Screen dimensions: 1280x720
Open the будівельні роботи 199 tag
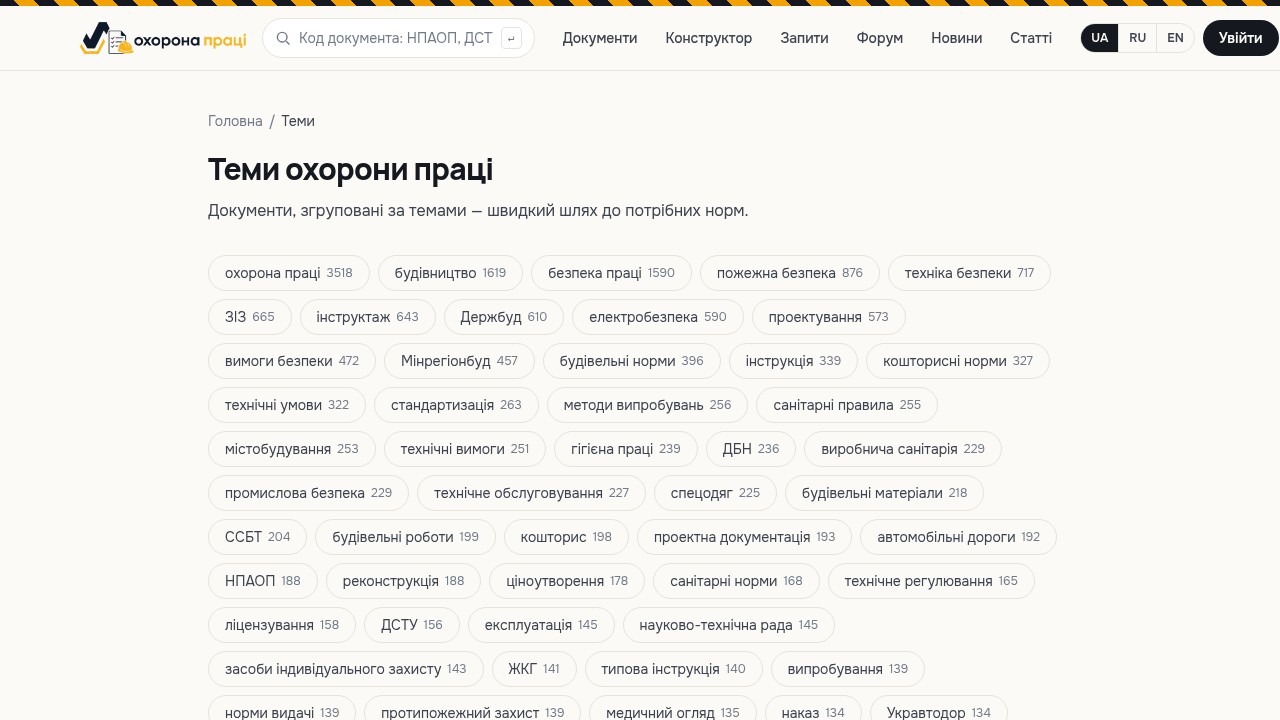[406, 537]
